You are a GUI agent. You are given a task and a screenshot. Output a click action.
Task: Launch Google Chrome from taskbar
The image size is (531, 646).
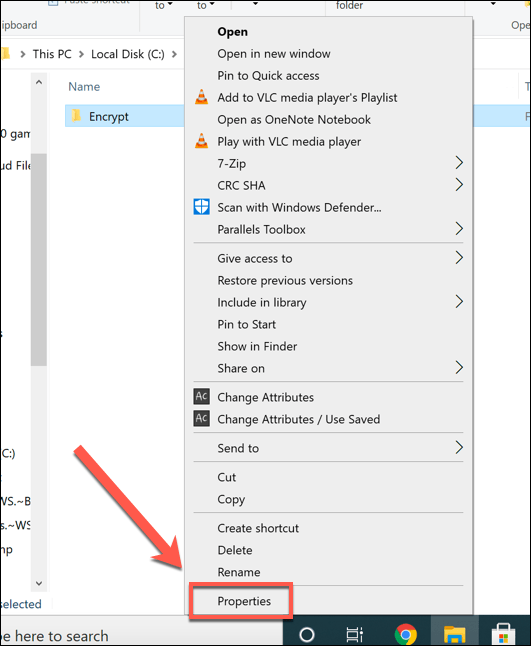coord(406,634)
